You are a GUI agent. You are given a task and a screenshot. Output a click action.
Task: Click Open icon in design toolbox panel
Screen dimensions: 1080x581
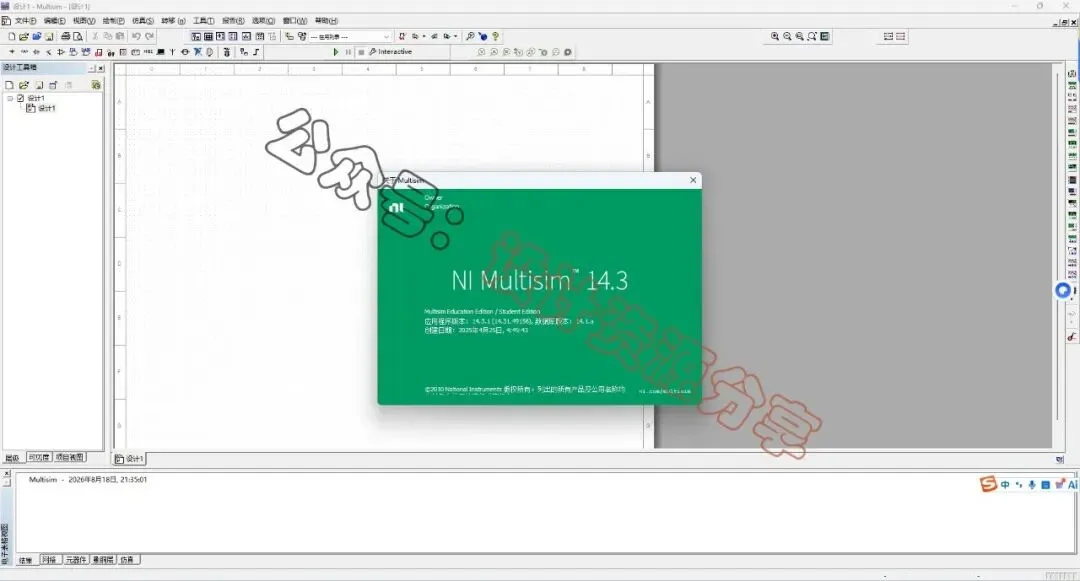coord(23,85)
